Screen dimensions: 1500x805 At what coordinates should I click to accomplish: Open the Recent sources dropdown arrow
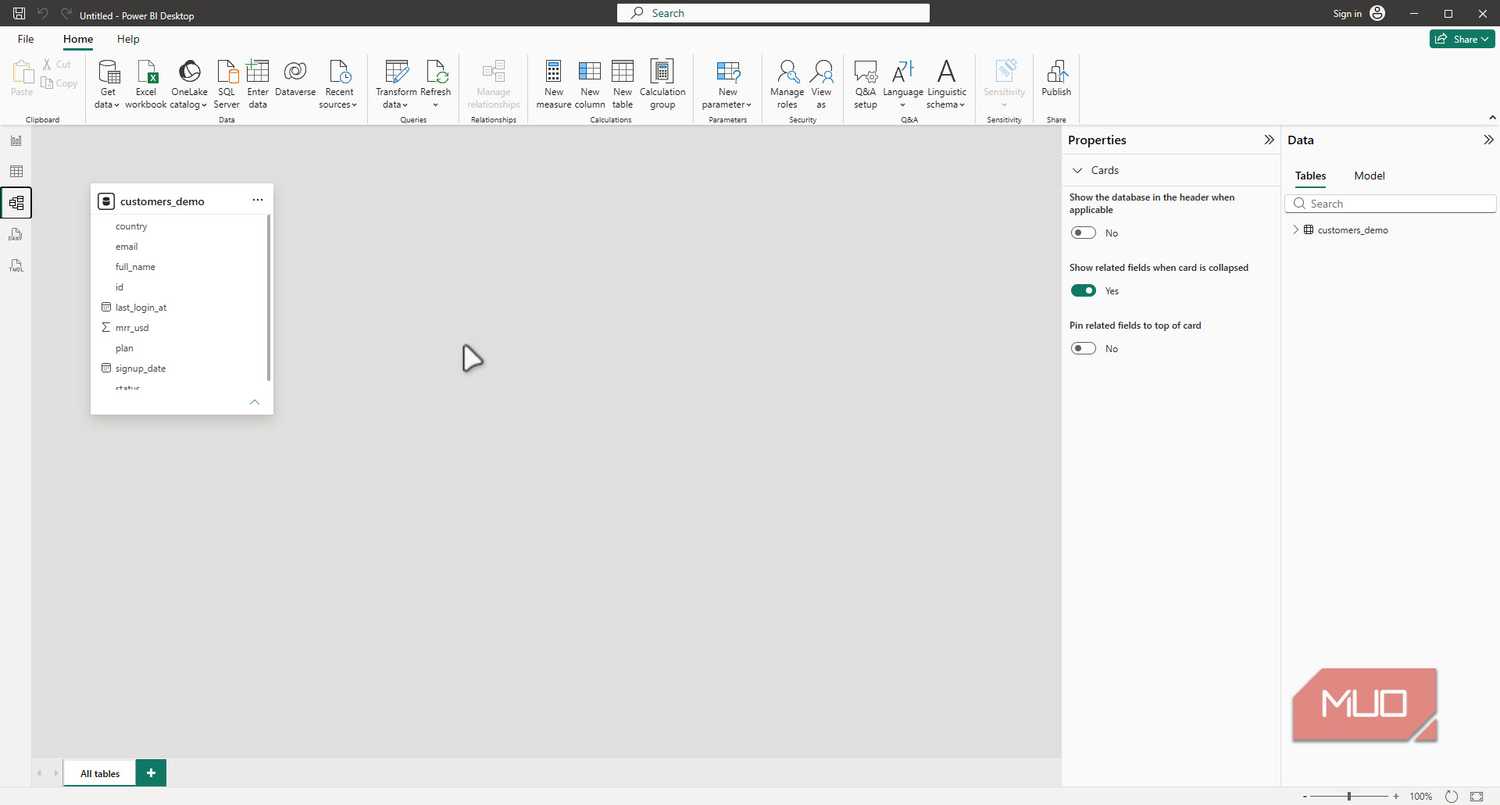354,105
